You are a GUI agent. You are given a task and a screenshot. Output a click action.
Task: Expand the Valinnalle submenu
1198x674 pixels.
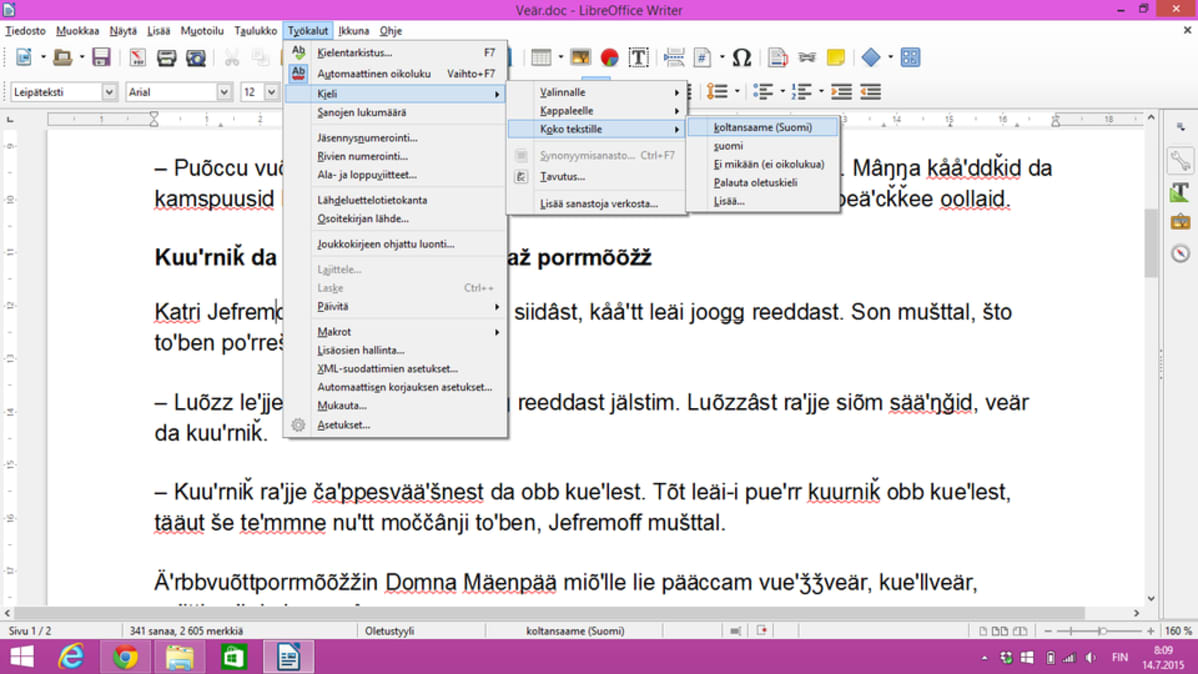[597, 92]
